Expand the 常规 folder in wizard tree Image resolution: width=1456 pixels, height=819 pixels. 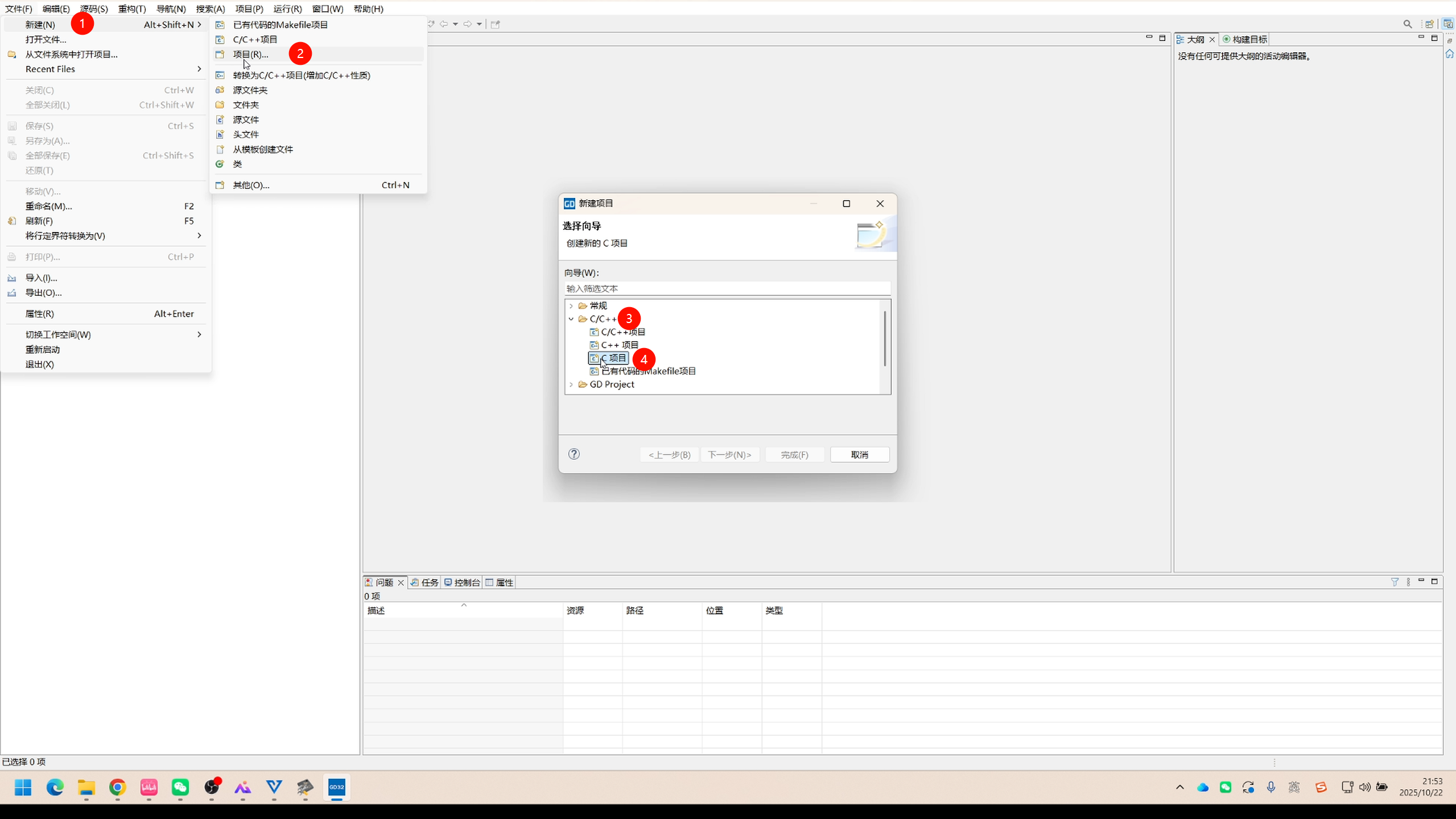571,306
